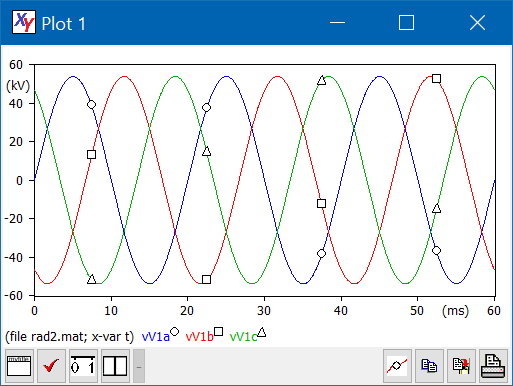
Task: Click the (ms) x-axis unit label
Action: (455, 311)
